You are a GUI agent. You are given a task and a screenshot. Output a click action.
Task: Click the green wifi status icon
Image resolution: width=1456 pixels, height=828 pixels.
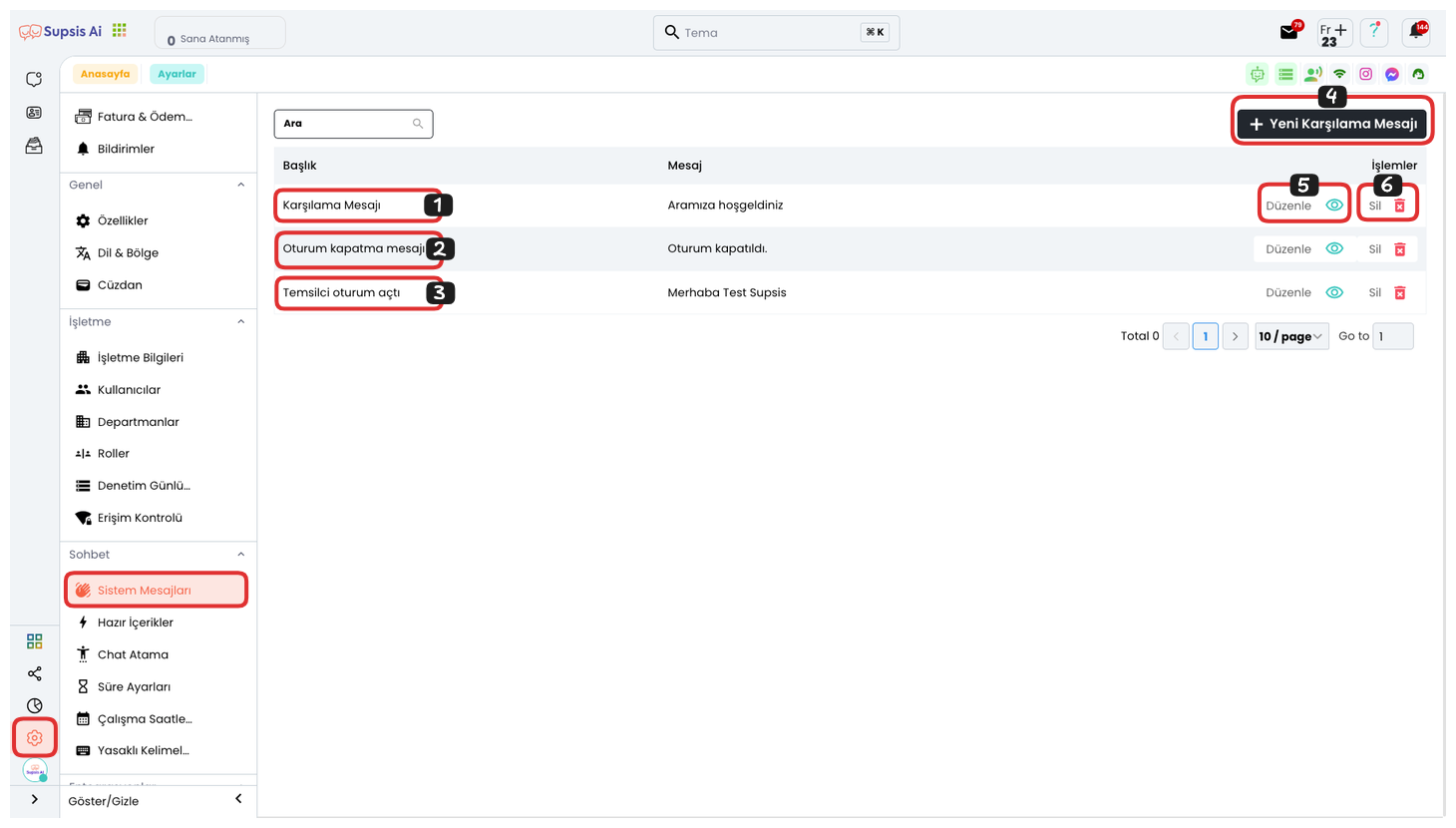[x=1339, y=74]
